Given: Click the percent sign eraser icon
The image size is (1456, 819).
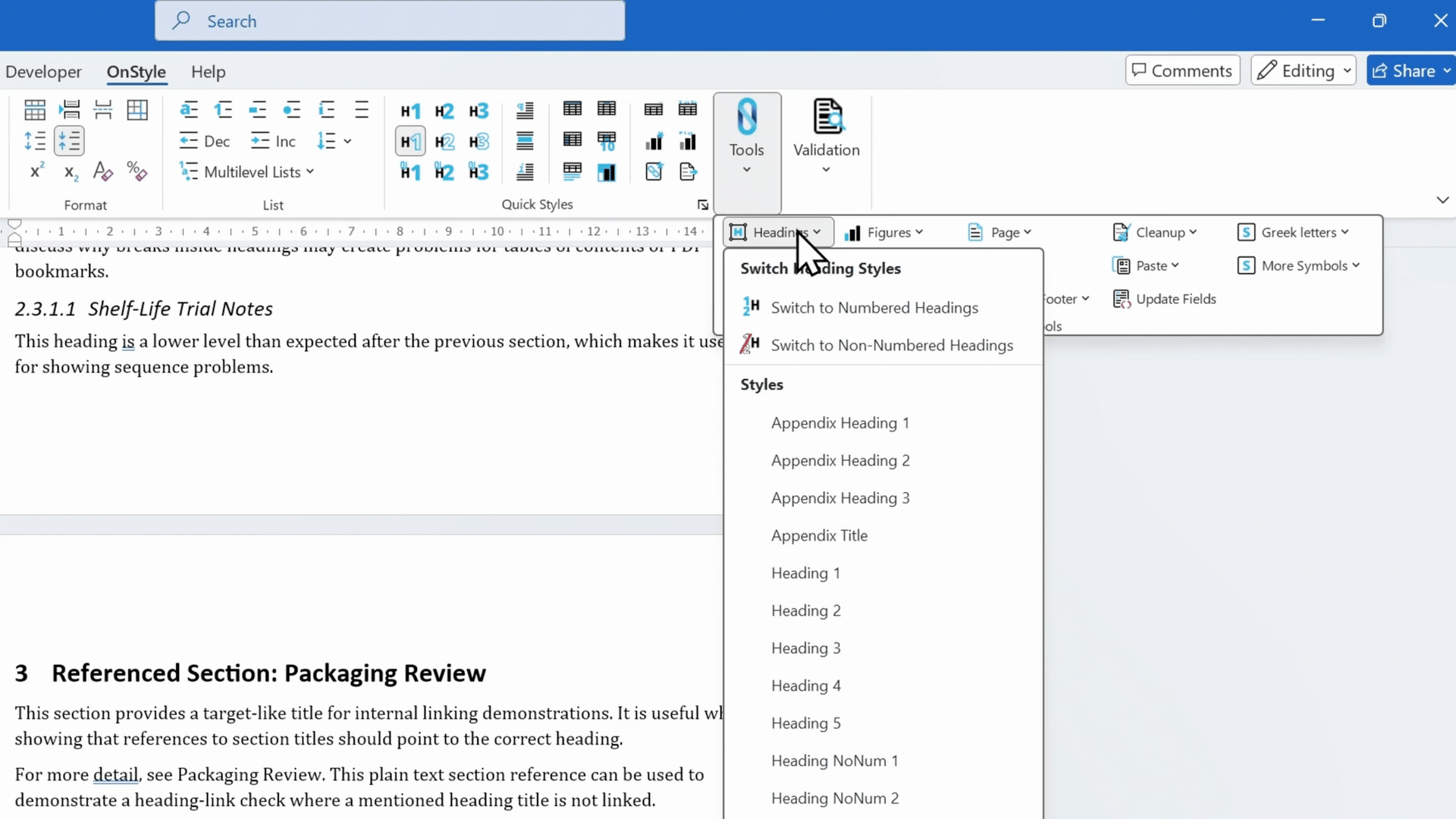Looking at the screenshot, I should (x=137, y=172).
